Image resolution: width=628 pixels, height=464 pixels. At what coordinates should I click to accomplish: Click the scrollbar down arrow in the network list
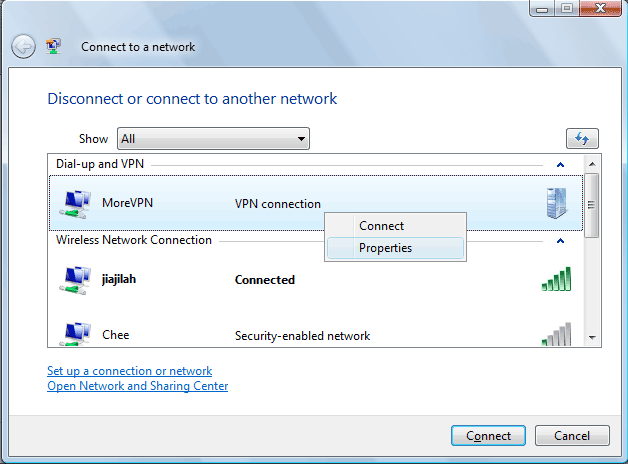[x=592, y=338]
